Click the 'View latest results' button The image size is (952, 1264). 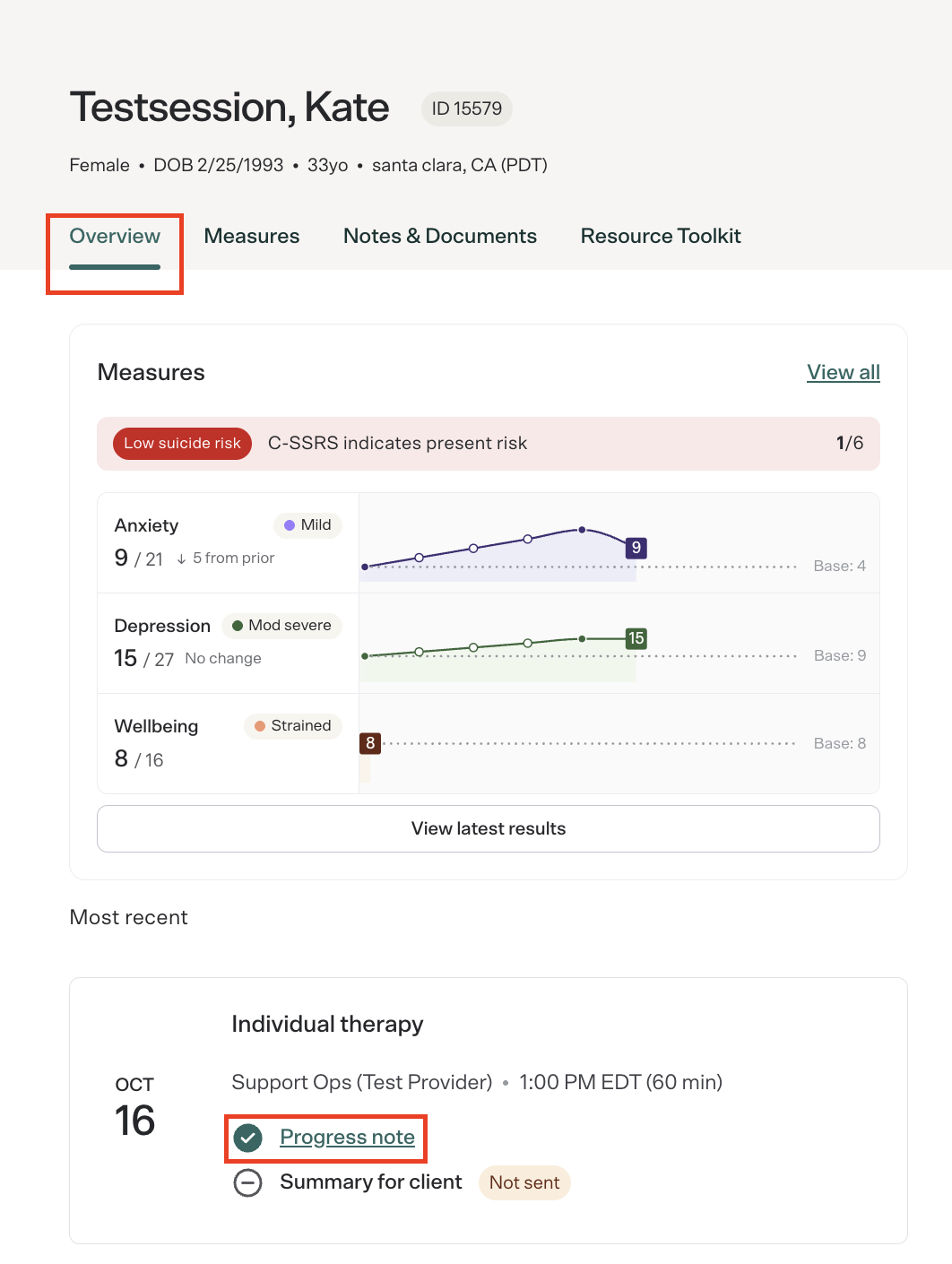489,828
